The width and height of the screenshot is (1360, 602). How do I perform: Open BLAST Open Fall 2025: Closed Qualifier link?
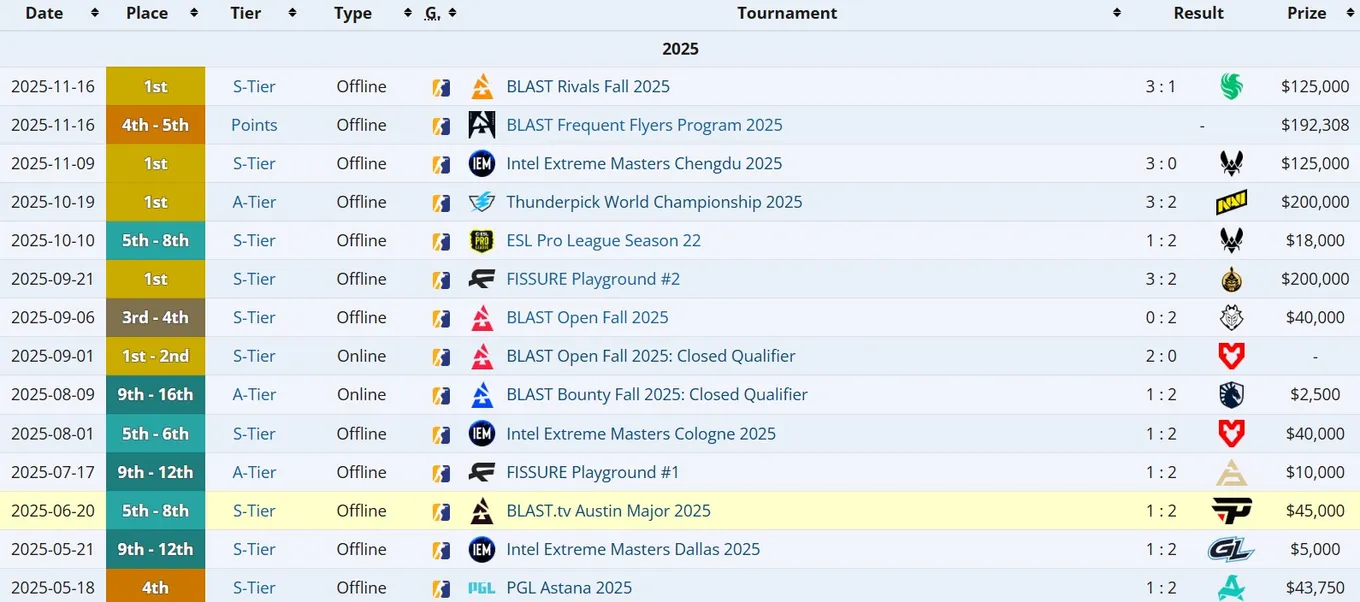click(651, 356)
